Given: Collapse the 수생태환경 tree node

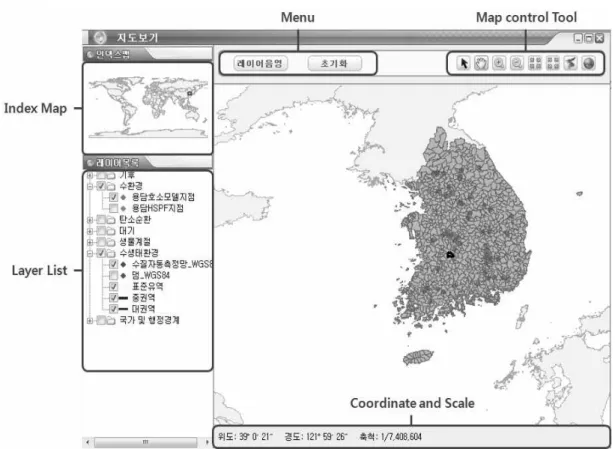Looking at the screenshot, I should coord(90,254).
